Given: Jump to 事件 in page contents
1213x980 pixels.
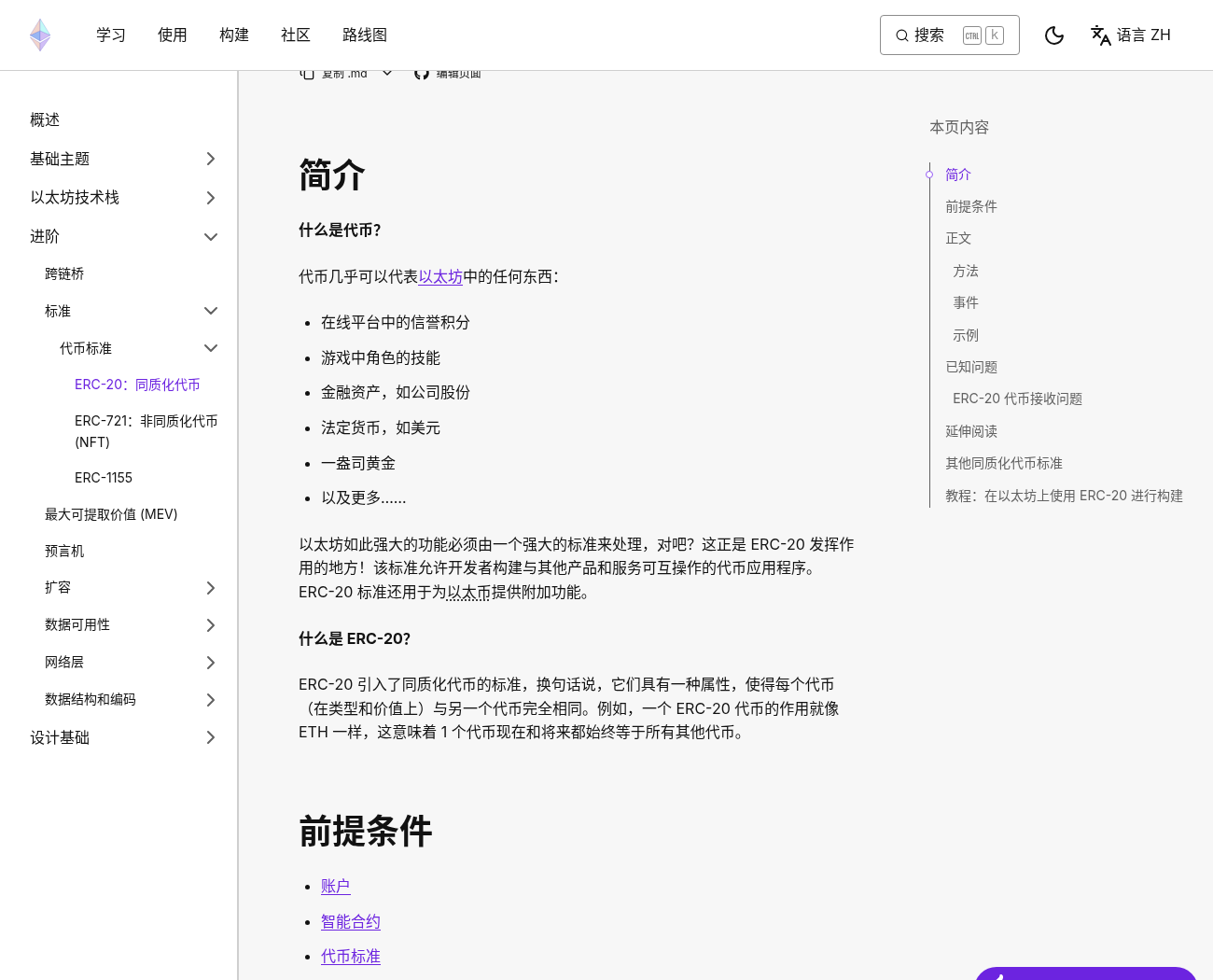Looking at the screenshot, I should point(966,302).
